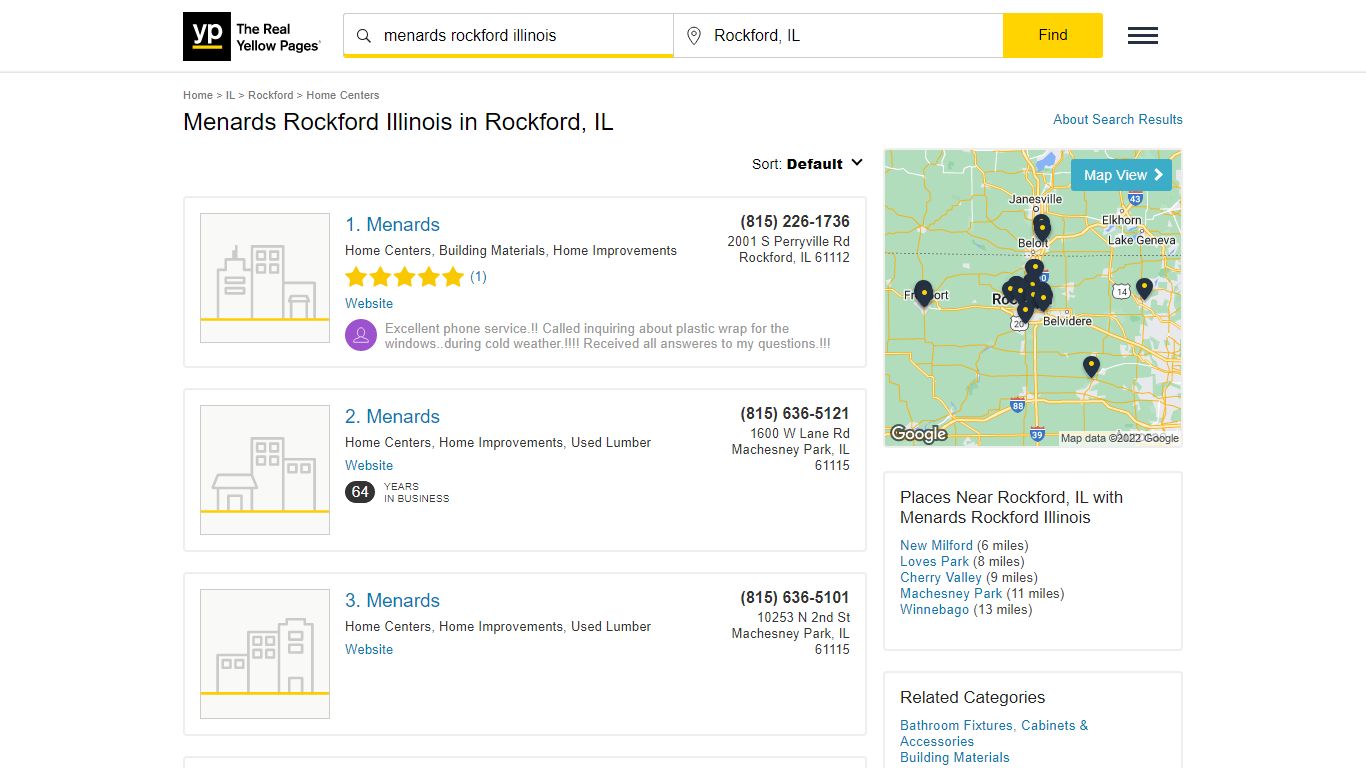Open the Sort Default dropdown
The width and height of the screenshot is (1366, 768).
point(807,164)
